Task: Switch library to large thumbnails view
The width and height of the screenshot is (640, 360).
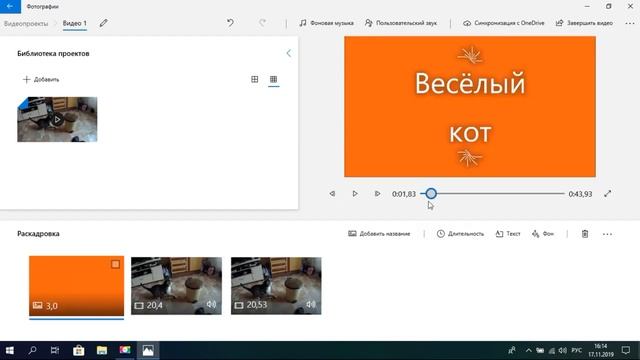Action: (255, 79)
